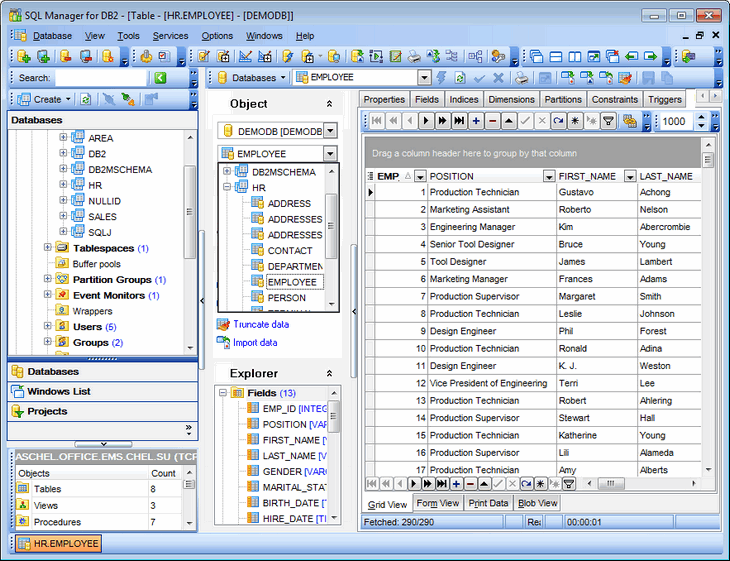Viewport: 730px width, 561px height.
Task: Click inside the Search input field
Action: (101, 78)
